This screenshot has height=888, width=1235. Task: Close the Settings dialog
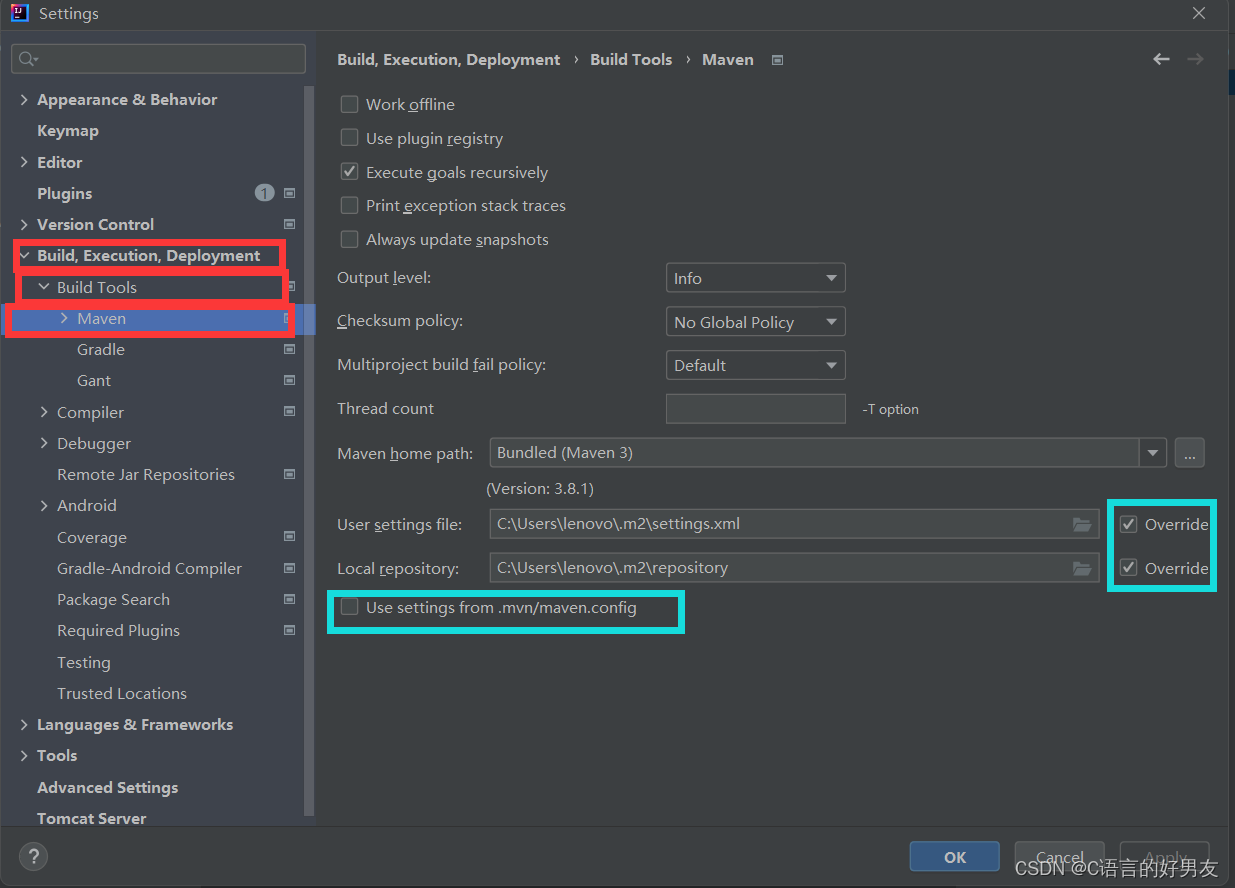1199,13
